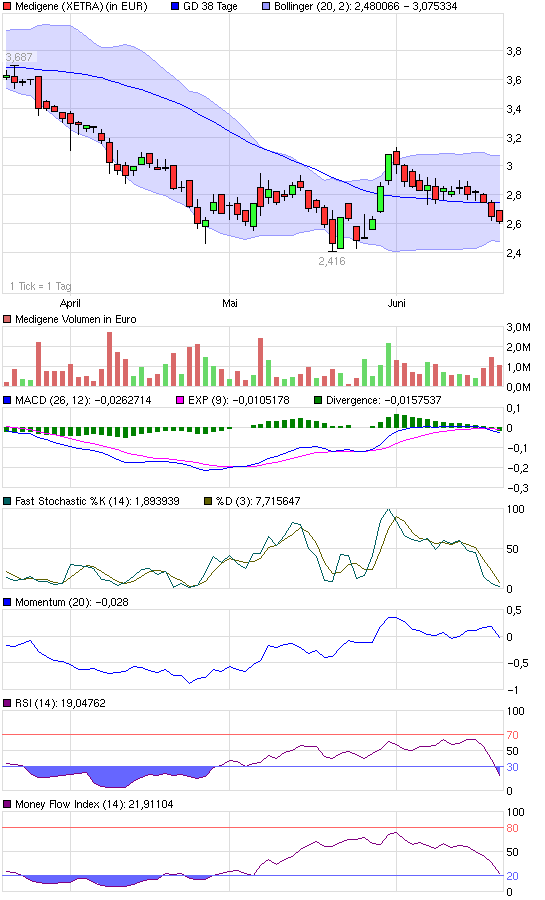Click the Medigene Volumen legend swatch
The height and width of the screenshot is (900, 545).
7,319
